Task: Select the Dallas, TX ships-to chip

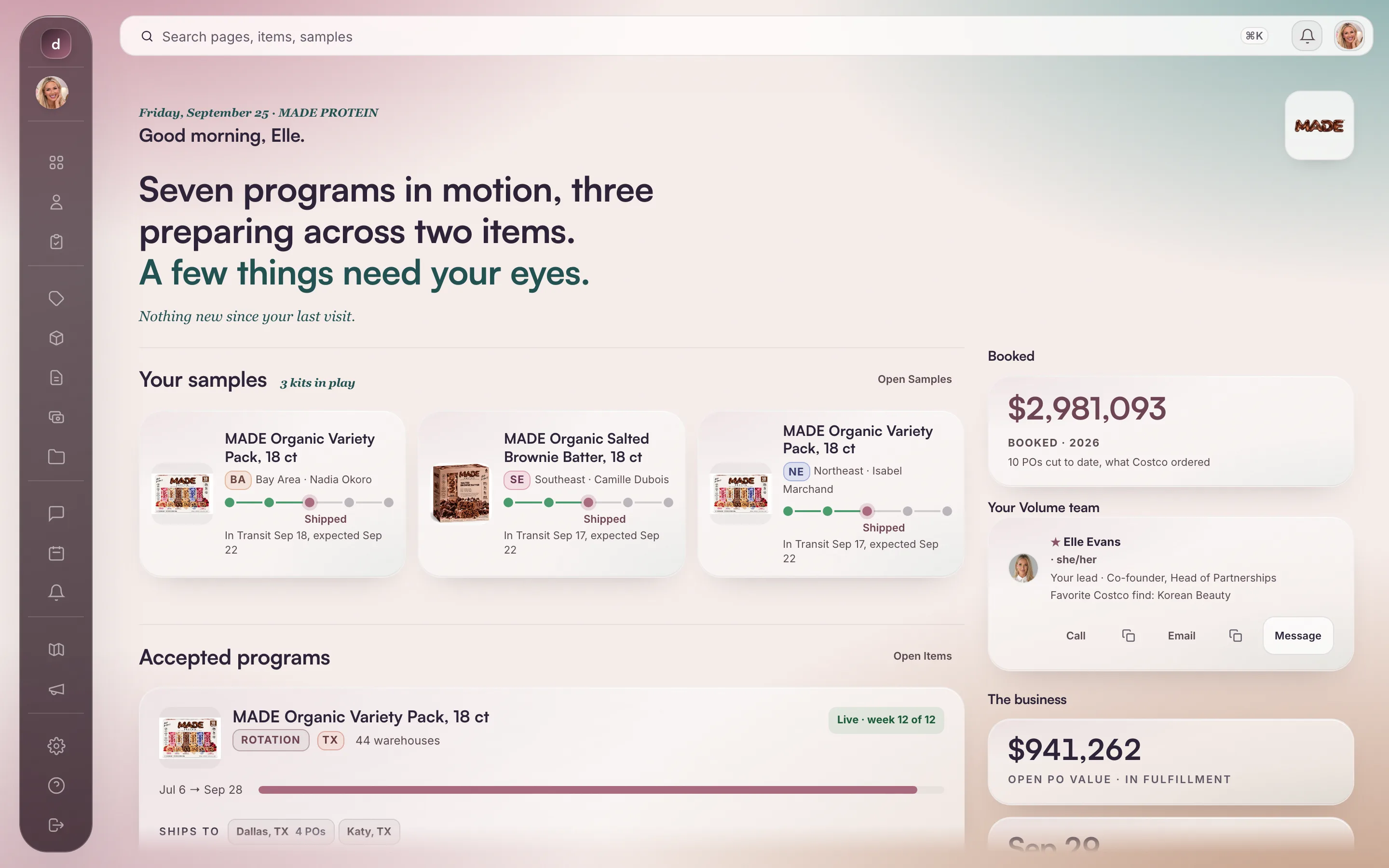Action: click(x=281, y=831)
